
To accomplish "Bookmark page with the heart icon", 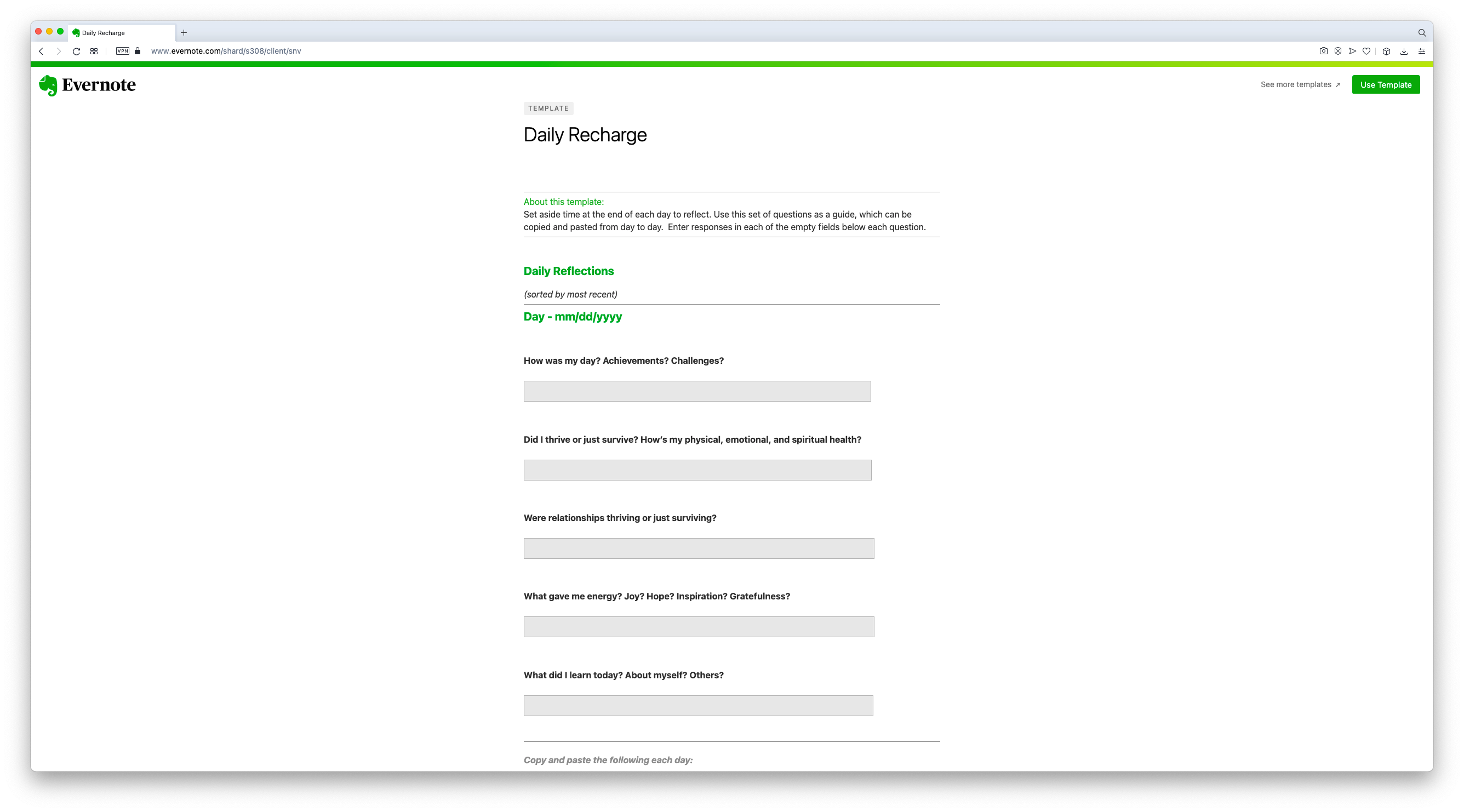I will (x=1367, y=51).
